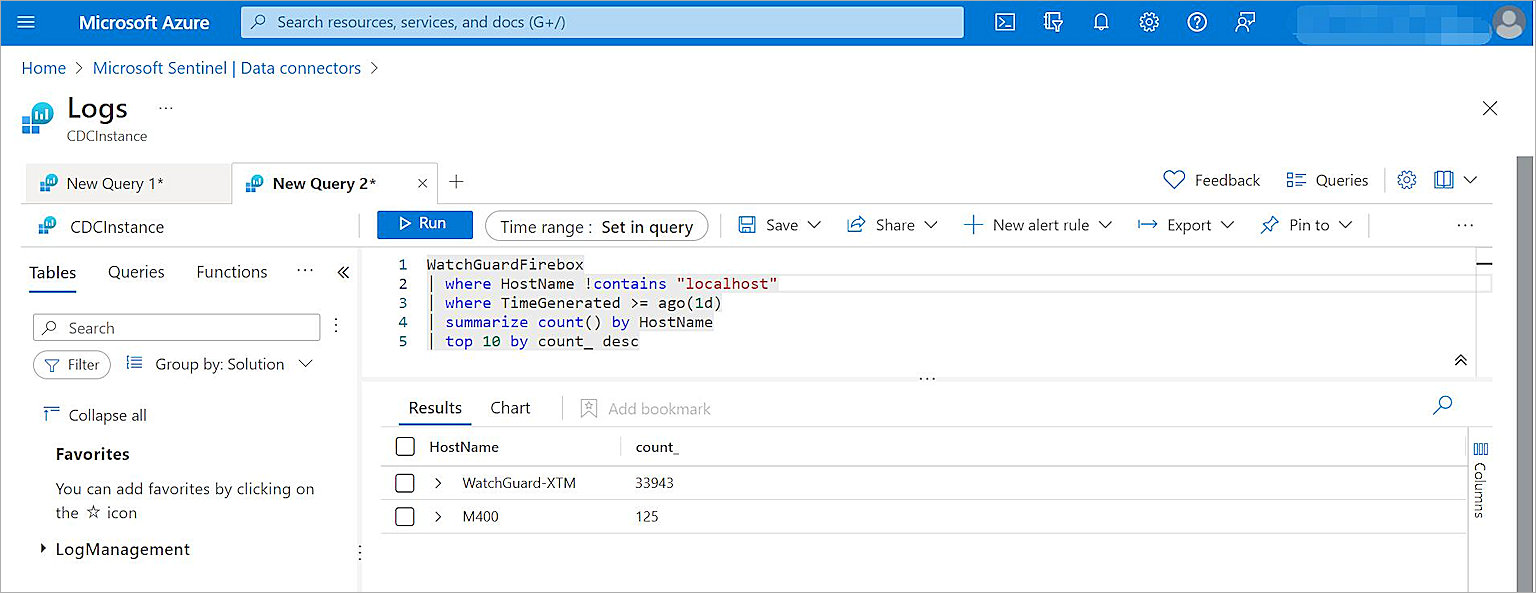Switch to the Chart tab
Viewport: 1536px width, 593px height.
click(x=510, y=407)
